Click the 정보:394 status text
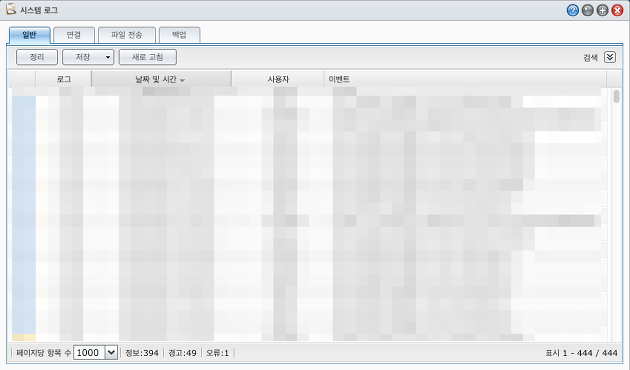The width and height of the screenshot is (630, 370). pyautogui.click(x=142, y=353)
